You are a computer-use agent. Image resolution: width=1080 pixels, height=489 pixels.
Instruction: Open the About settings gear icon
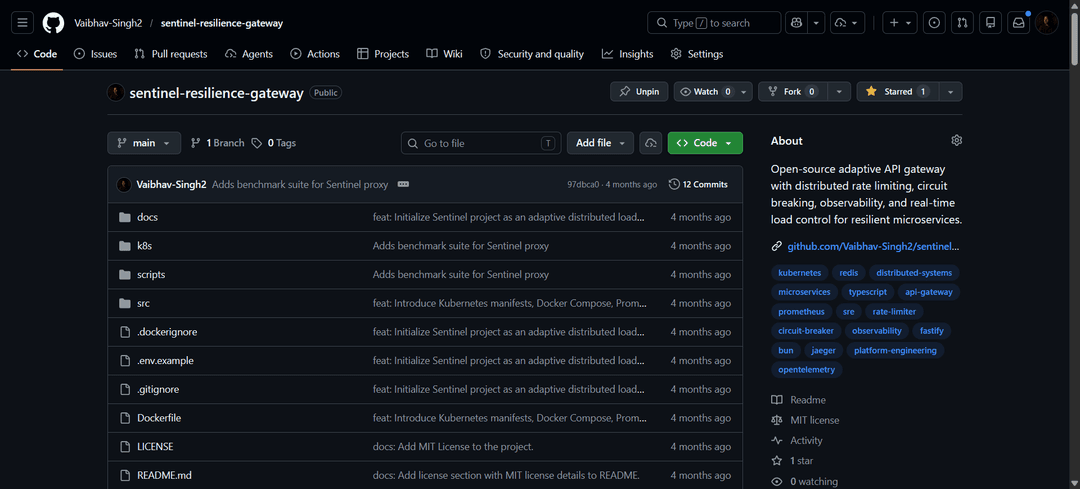(x=956, y=141)
